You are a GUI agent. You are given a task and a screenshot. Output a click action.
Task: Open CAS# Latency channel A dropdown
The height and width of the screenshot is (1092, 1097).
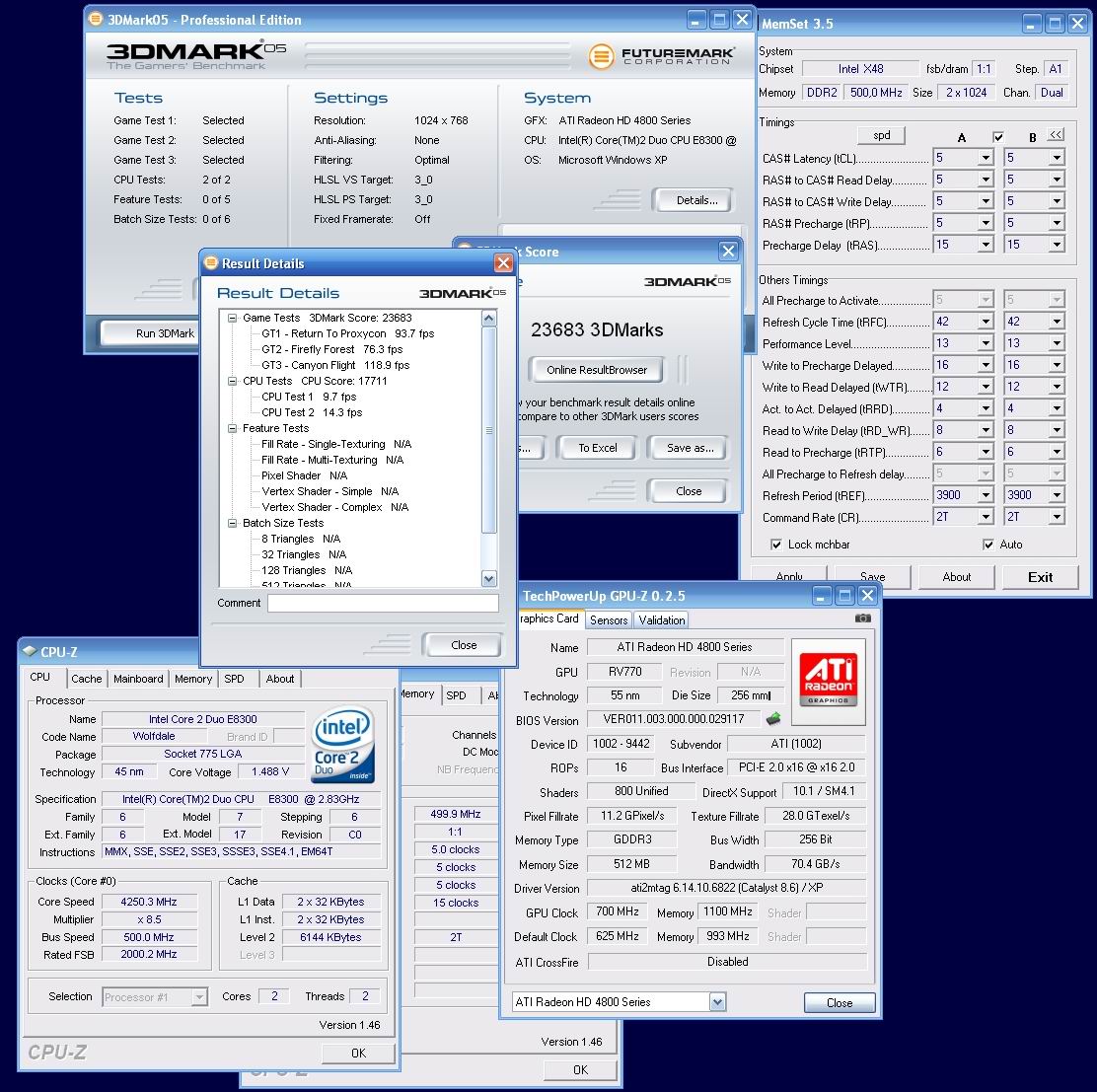point(986,158)
